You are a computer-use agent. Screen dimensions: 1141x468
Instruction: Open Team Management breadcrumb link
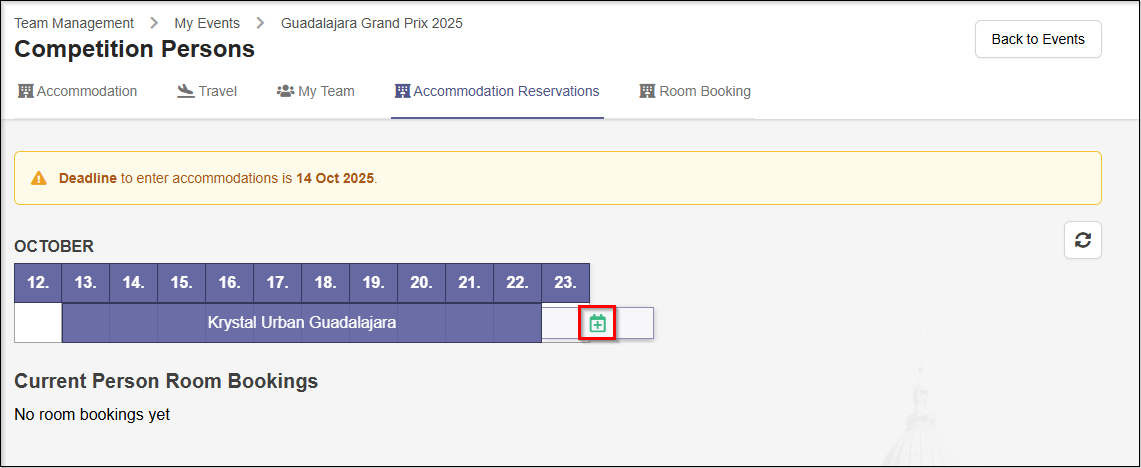coord(74,23)
